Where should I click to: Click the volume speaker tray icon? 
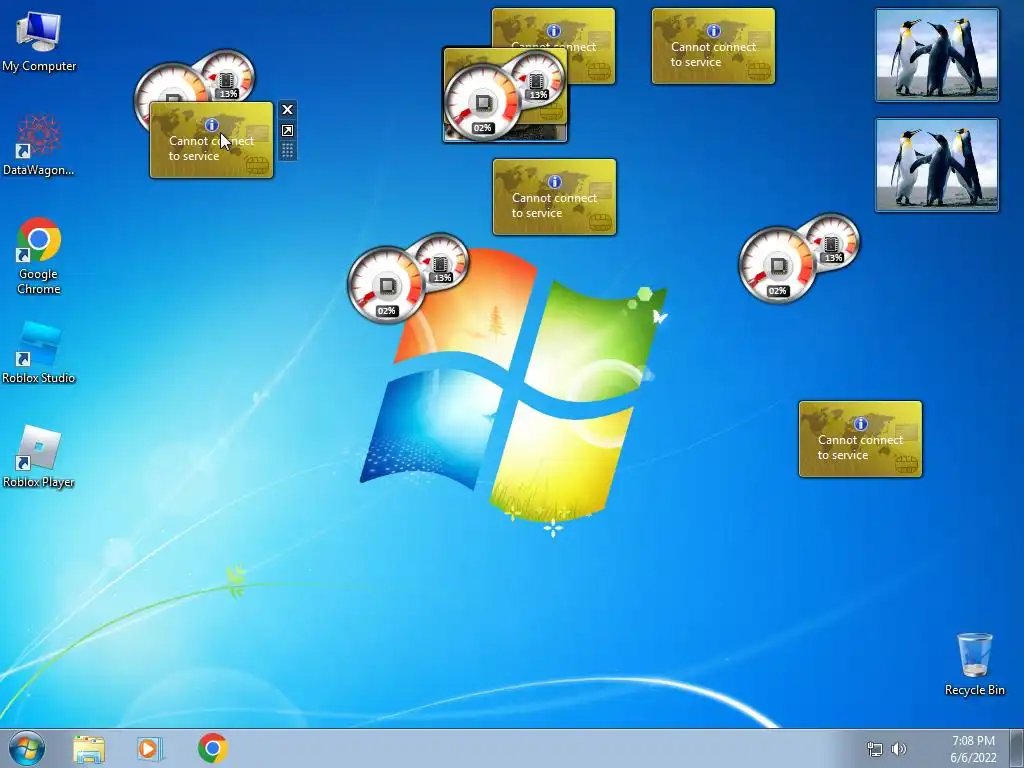899,749
